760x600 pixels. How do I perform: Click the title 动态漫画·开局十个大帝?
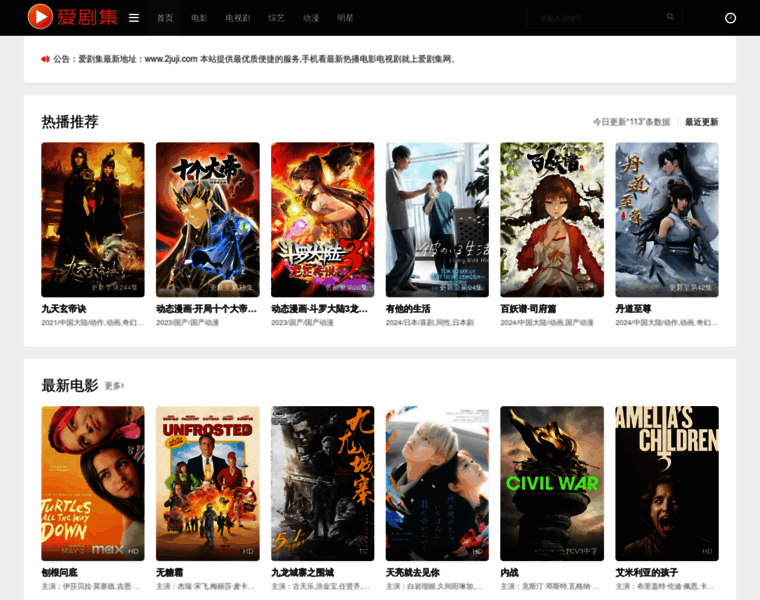pyautogui.click(x=206, y=309)
